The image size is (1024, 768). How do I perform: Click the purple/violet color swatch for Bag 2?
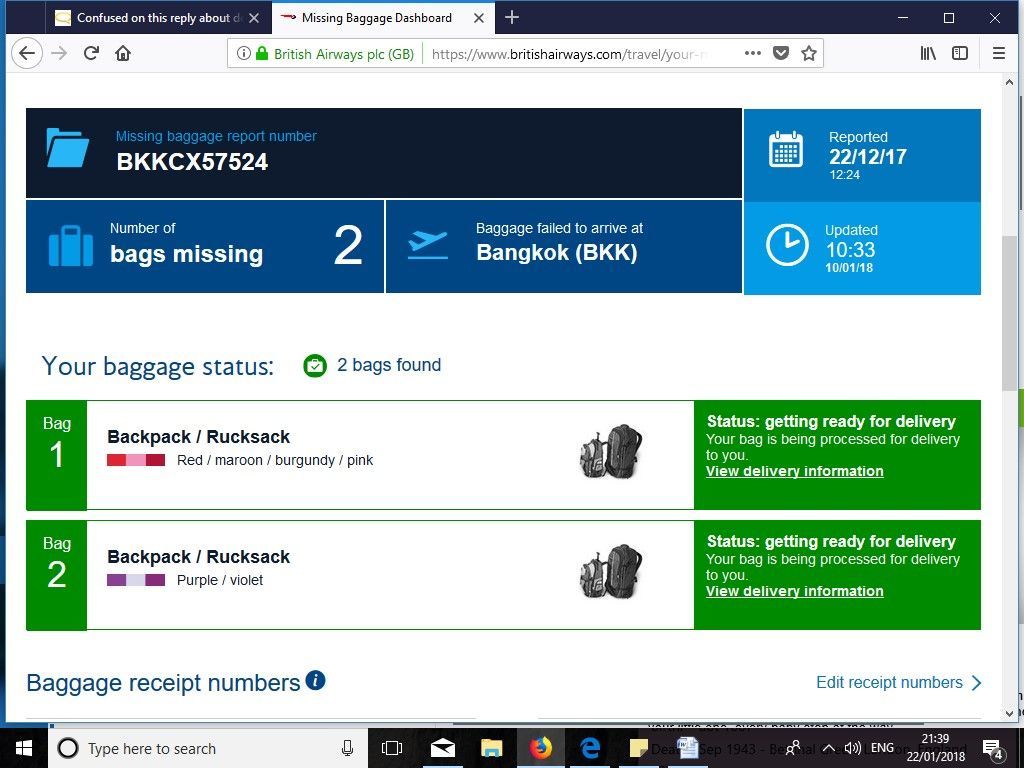point(136,580)
